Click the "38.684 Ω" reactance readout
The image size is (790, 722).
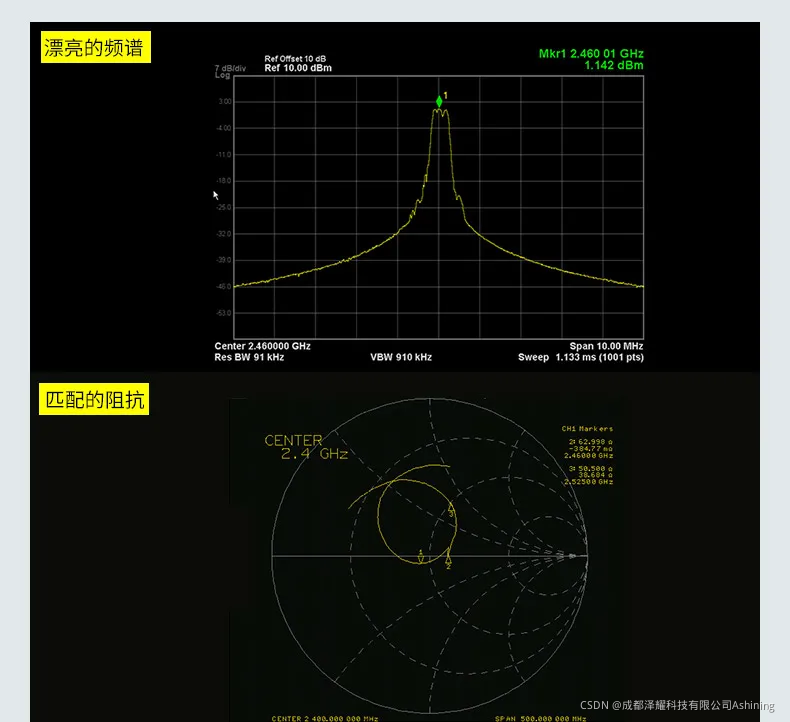[x=595, y=475]
